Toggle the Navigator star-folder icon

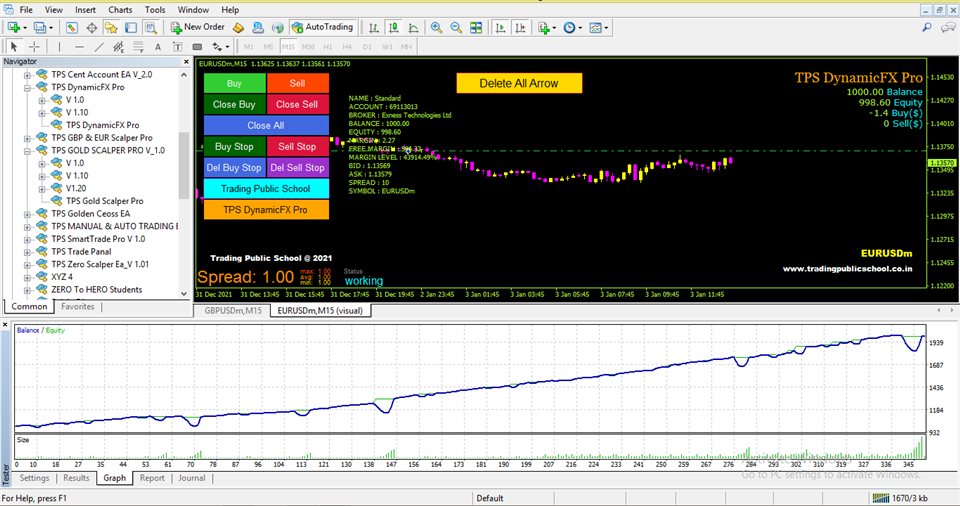[111, 28]
